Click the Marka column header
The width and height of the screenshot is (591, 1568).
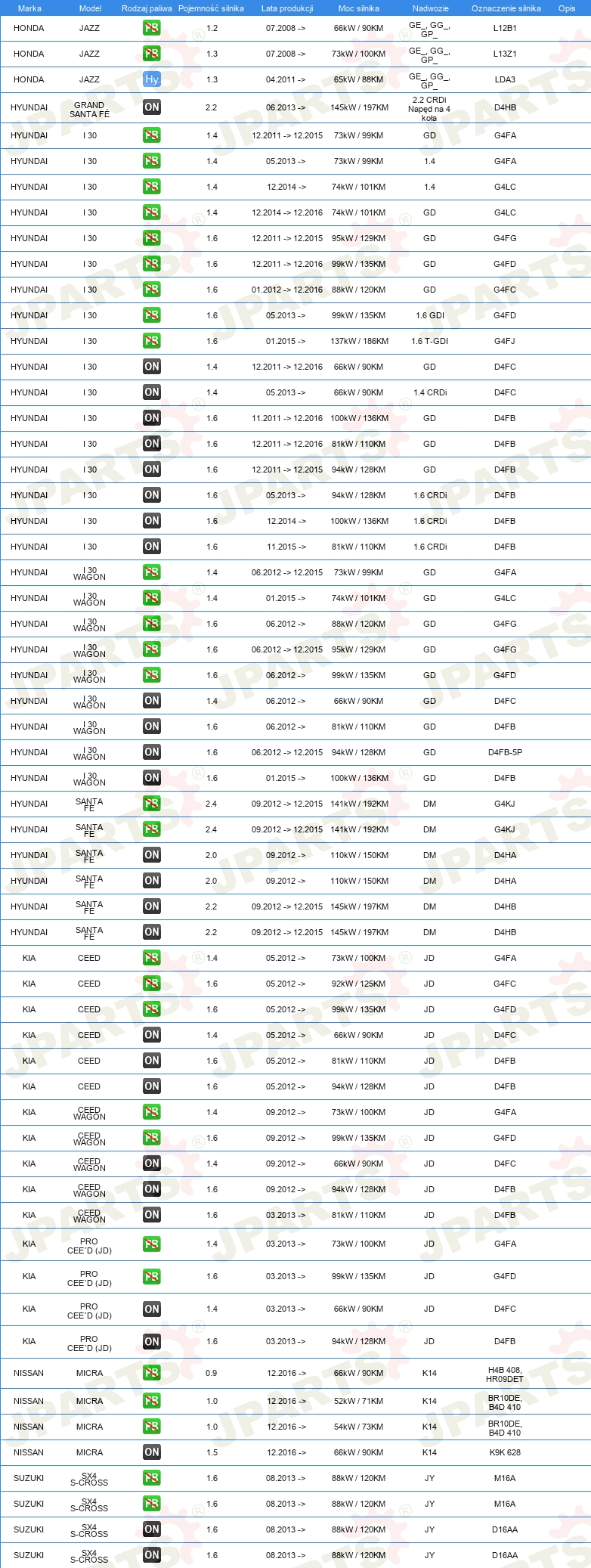pos(29,8)
